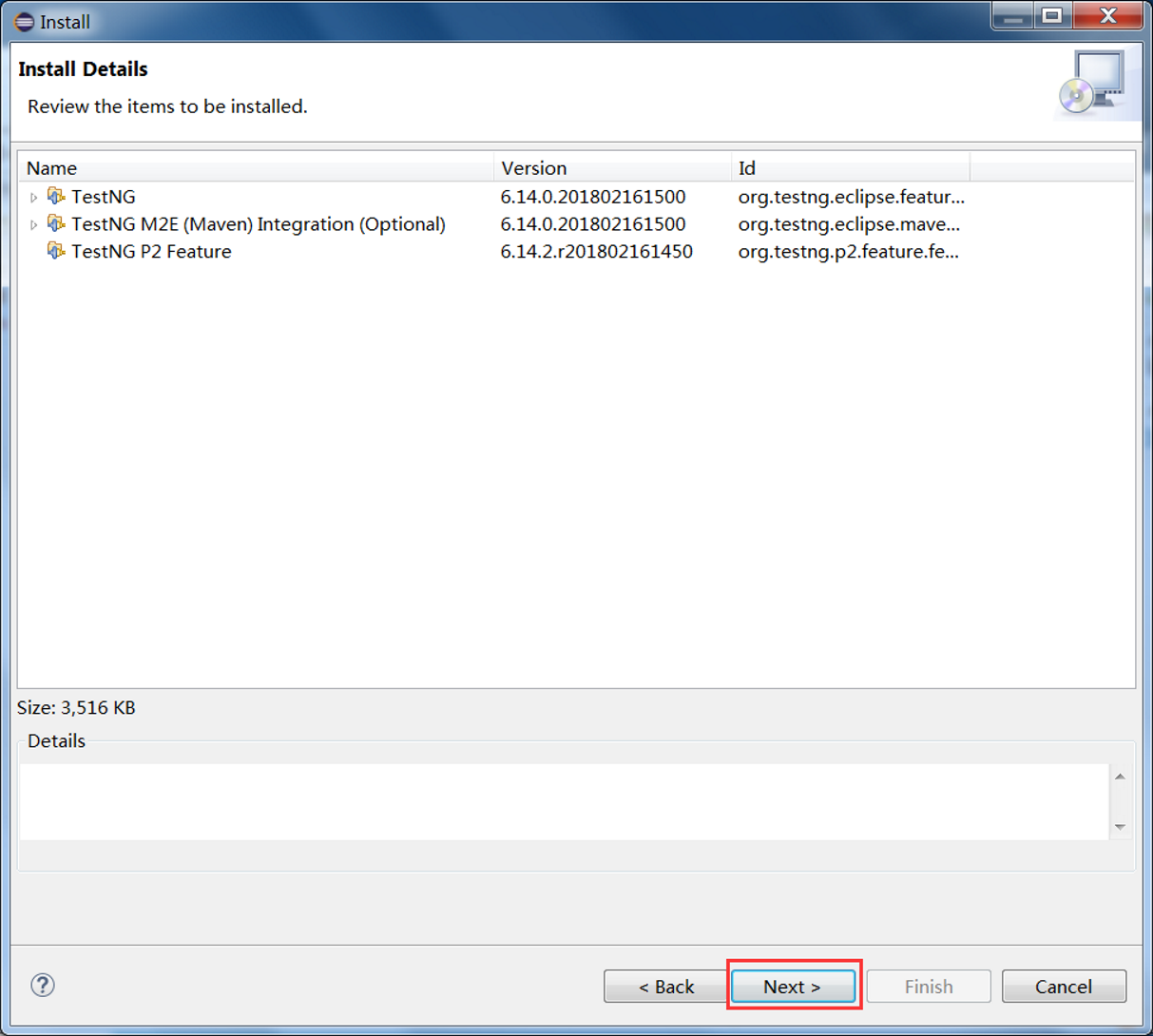1153x1036 pixels.
Task: Click id org.testng.p2.feature.fe...
Action: [x=849, y=252]
